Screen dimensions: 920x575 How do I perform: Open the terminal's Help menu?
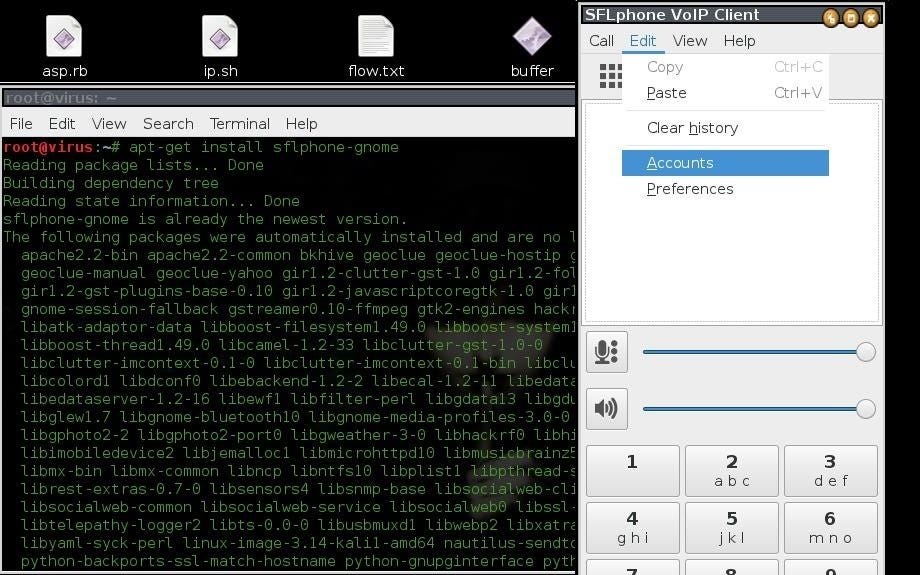(302, 124)
